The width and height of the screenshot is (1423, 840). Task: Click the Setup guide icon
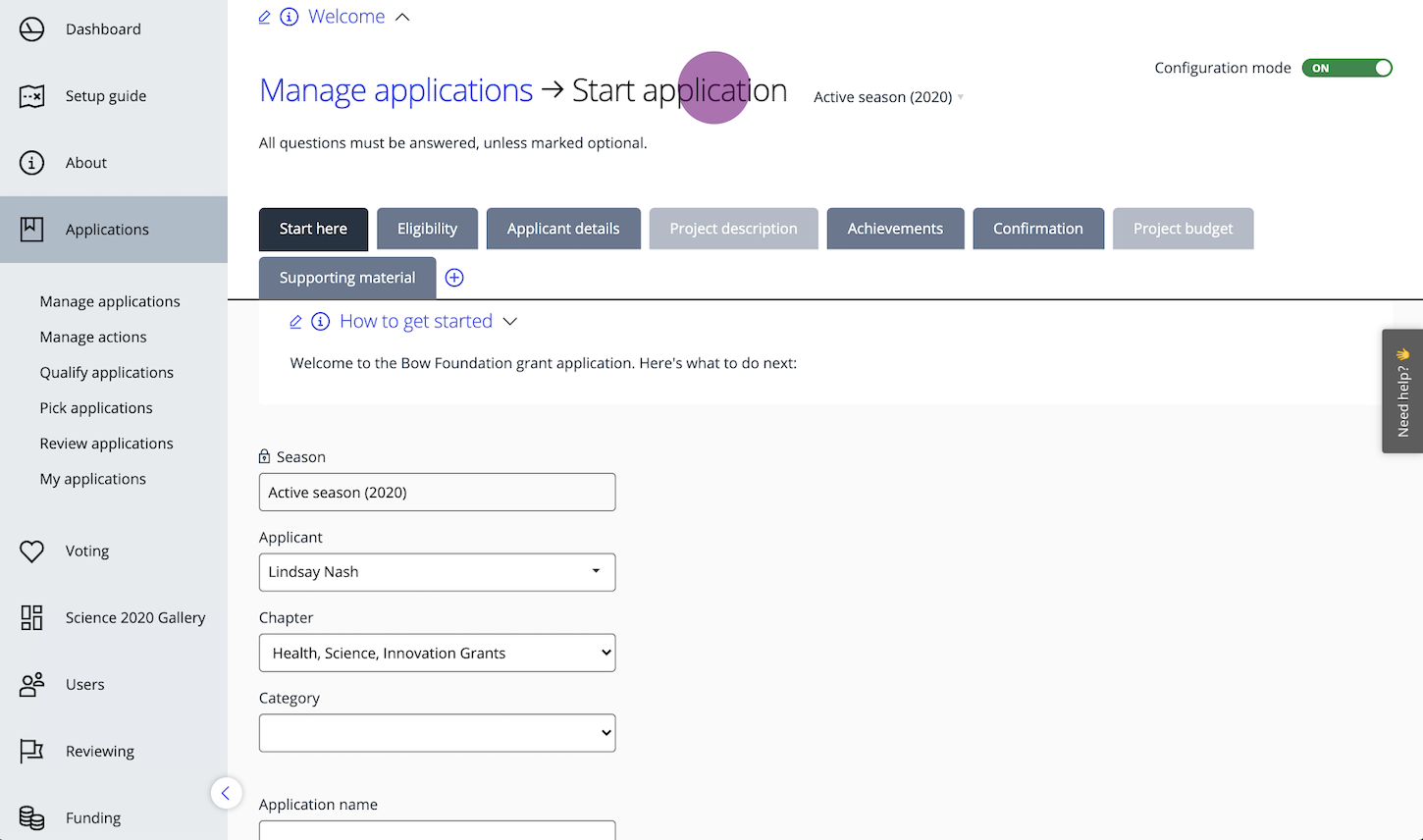point(31,96)
